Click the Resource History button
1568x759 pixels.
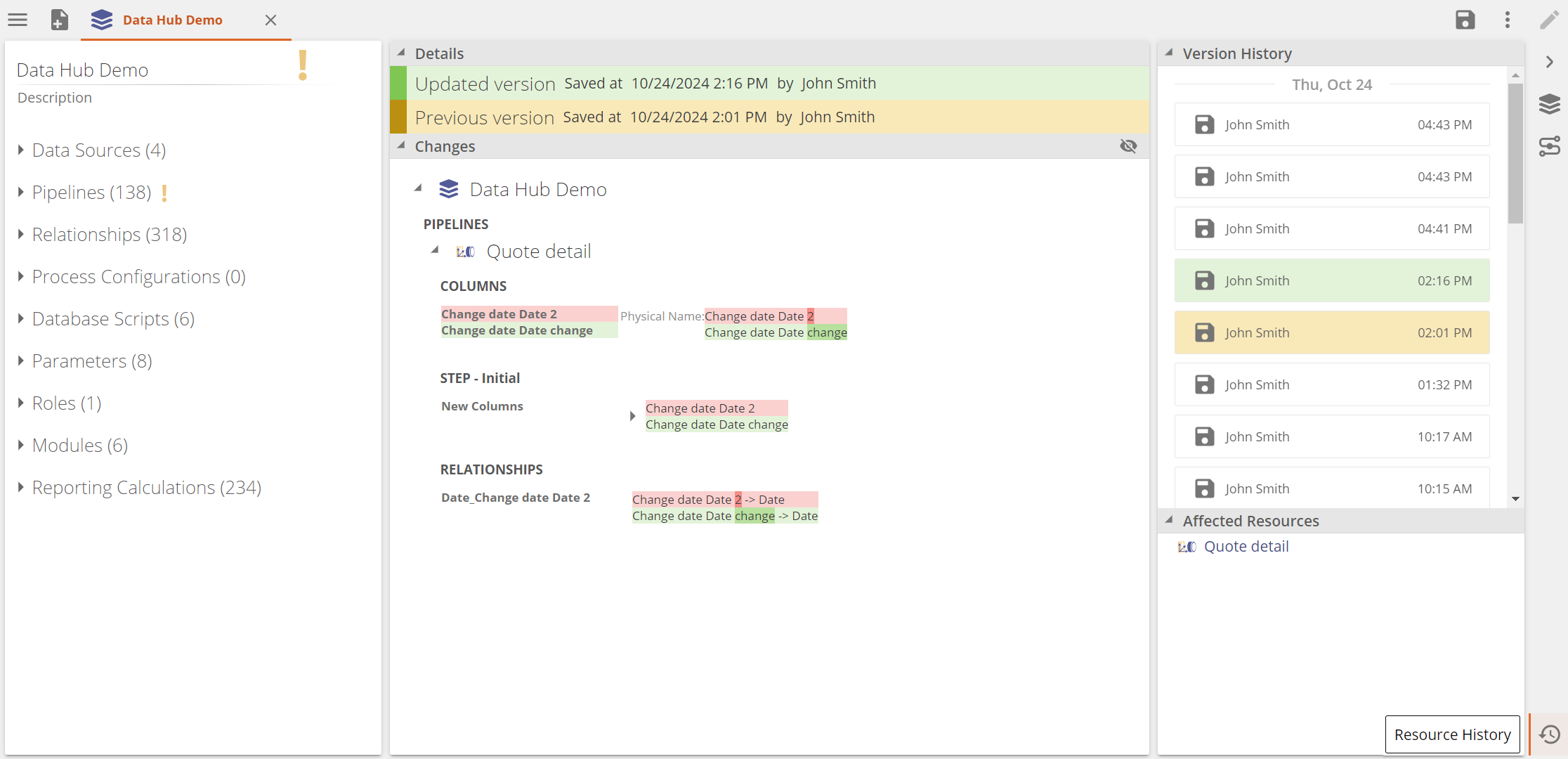[x=1453, y=734]
